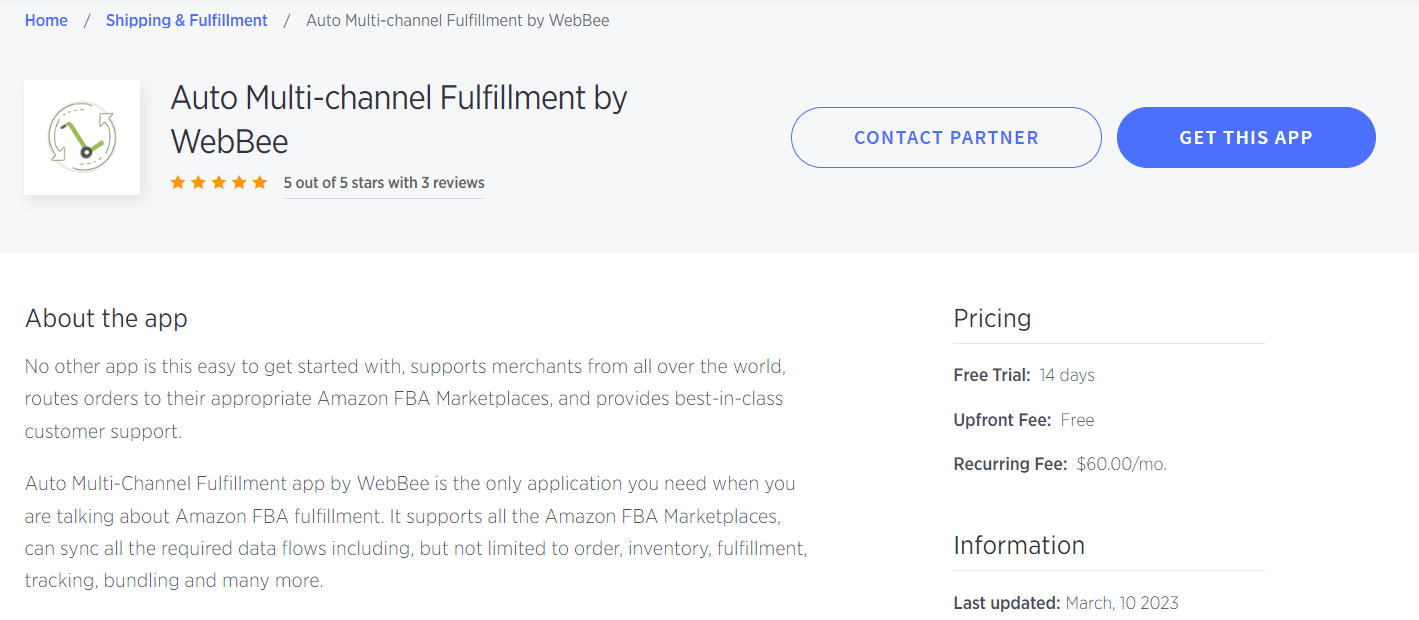This screenshot has width=1419, height=620.
Task: Click the Upfront Fee Free line
Action: (x=1024, y=420)
